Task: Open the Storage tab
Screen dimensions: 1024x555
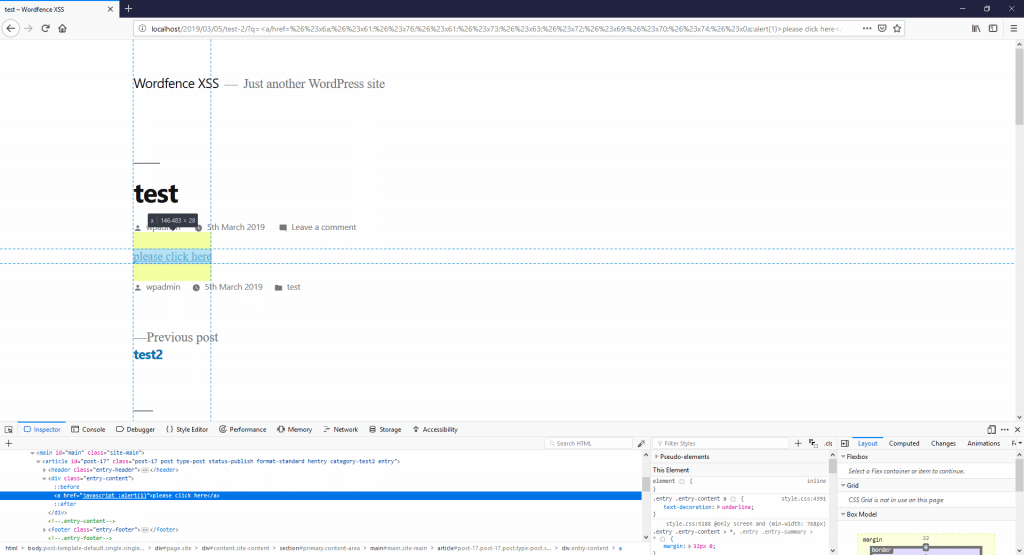Action: click(x=385, y=430)
